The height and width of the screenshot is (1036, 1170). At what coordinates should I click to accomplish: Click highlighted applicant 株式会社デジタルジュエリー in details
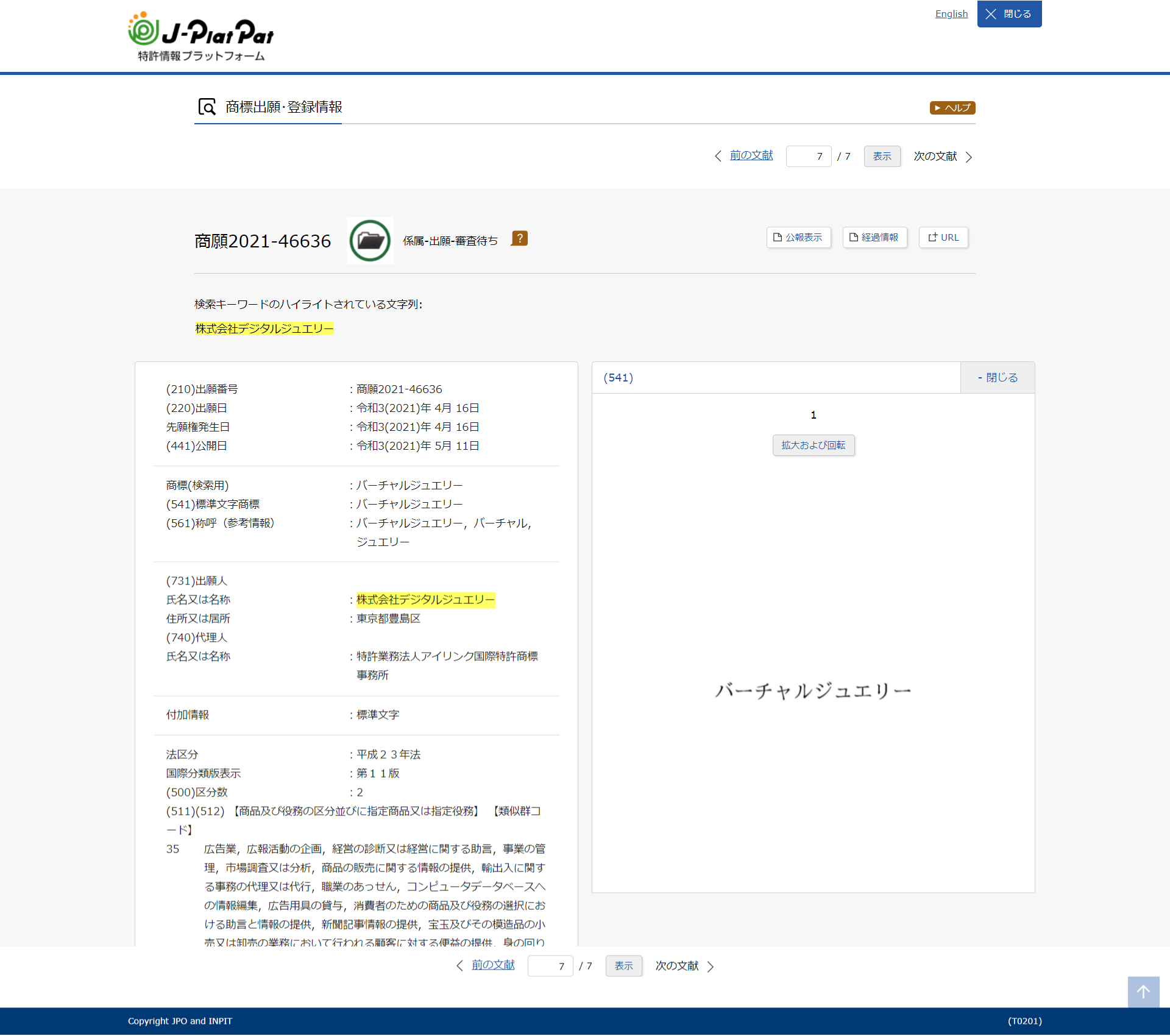[425, 600]
